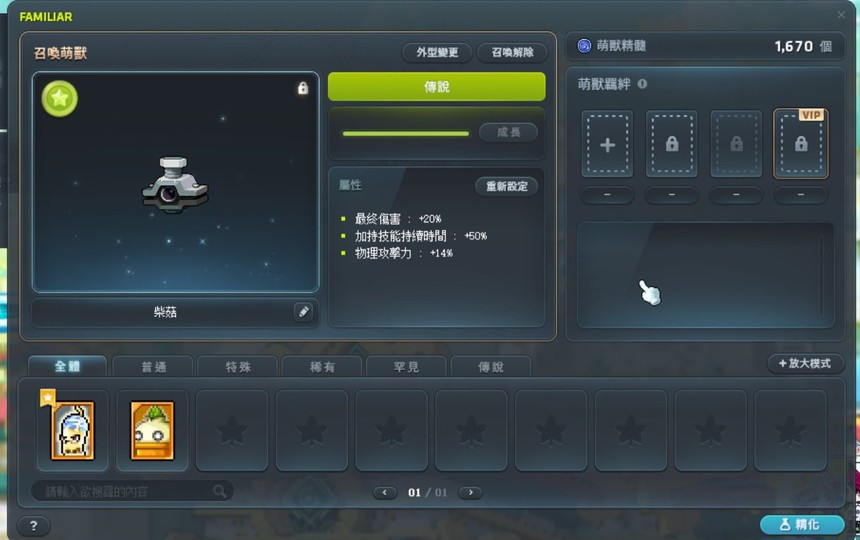
Task: Go to the previous familiar page
Action: pos(384,492)
